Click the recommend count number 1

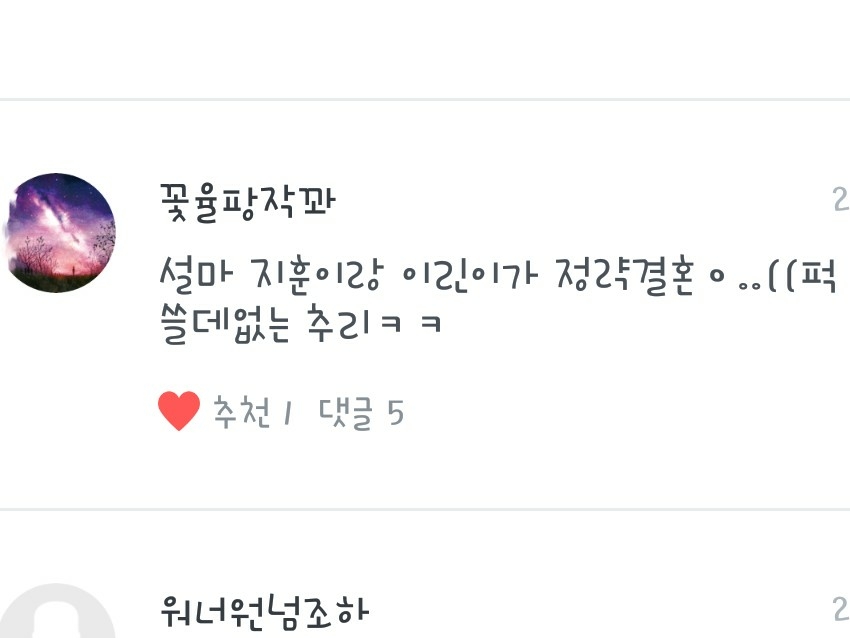[288, 414]
